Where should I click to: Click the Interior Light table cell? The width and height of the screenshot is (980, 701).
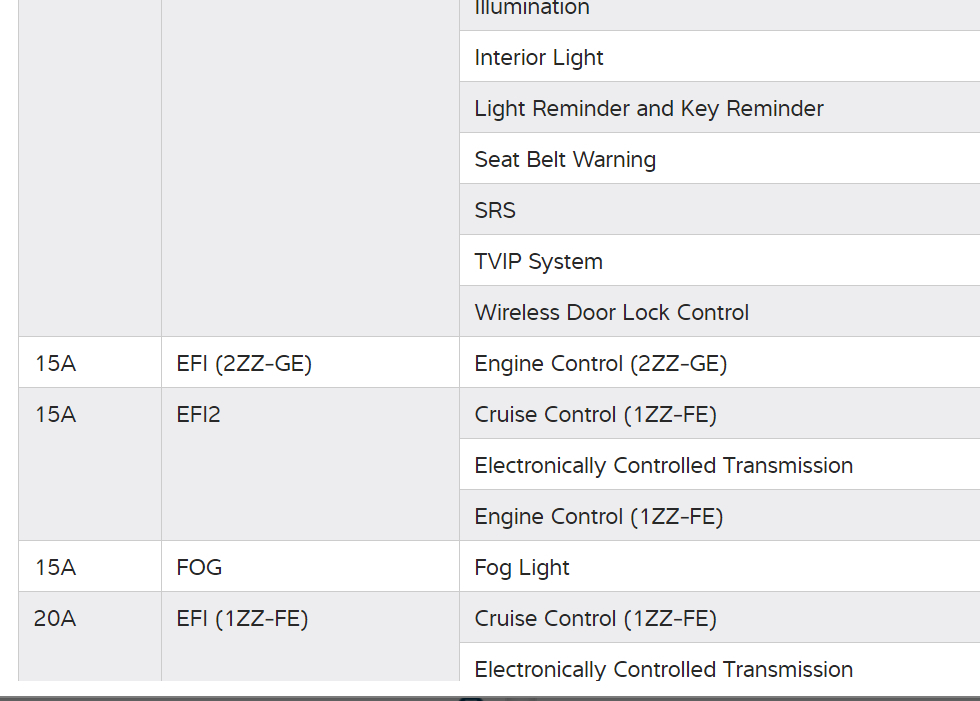point(539,58)
